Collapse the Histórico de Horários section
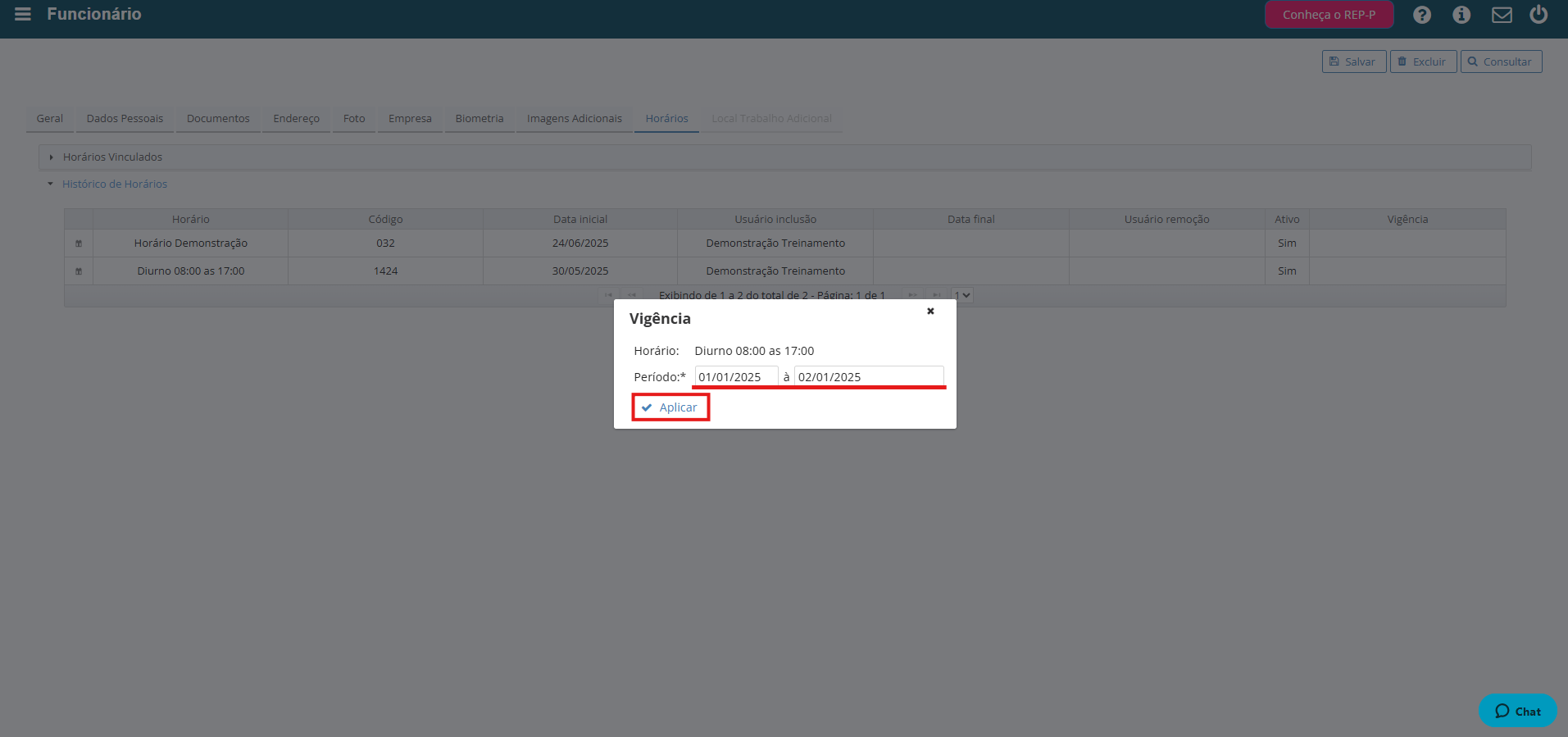This screenshot has width=1568, height=737. [115, 184]
